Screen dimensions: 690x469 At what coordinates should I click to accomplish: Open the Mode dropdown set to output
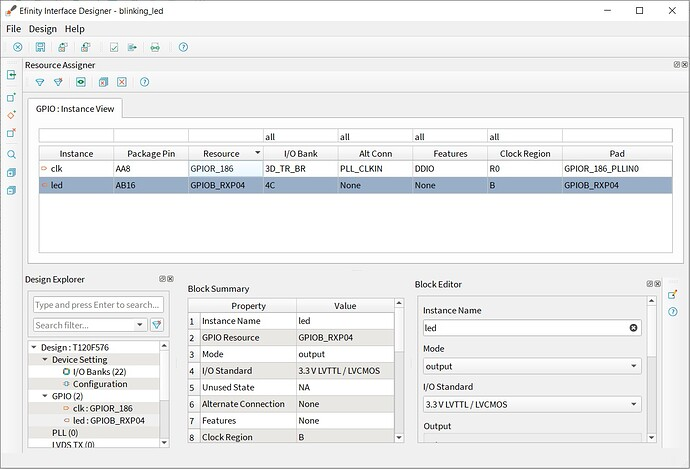[530, 366]
